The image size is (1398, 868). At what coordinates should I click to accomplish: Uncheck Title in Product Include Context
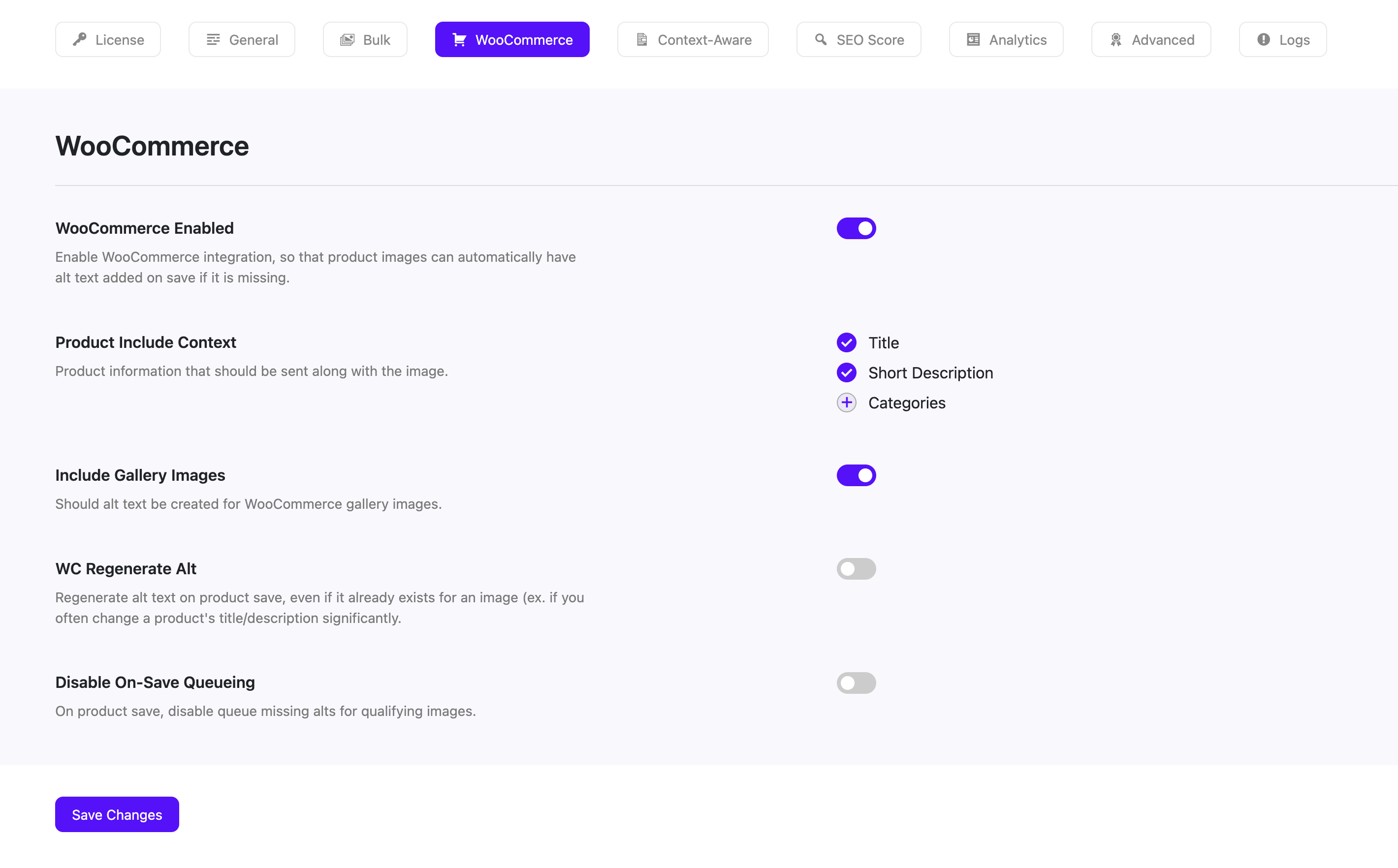(x=846, y=342)
